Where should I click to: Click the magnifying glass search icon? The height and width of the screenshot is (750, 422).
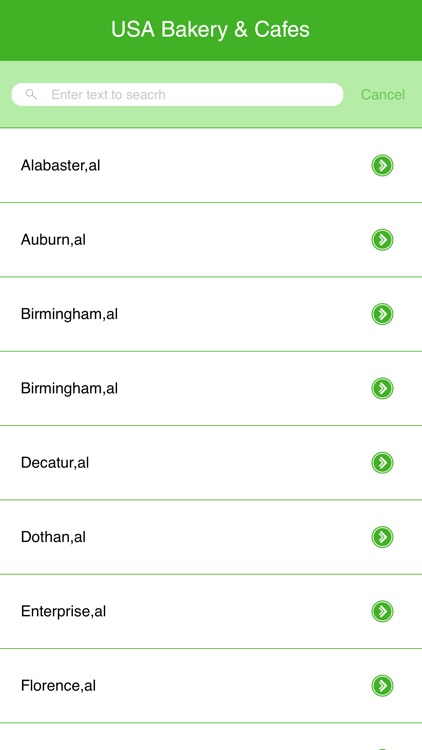click(x=31, y=94)
